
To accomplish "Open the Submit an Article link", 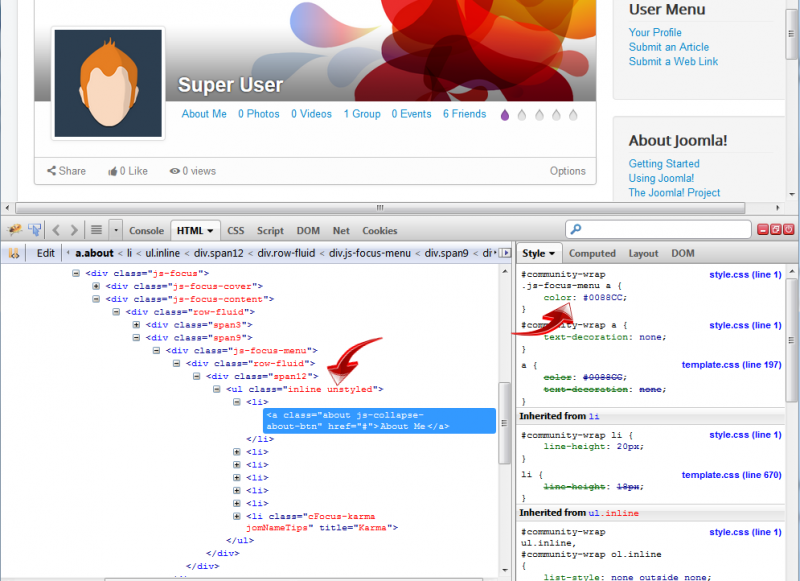I will [x=668, y=47].
